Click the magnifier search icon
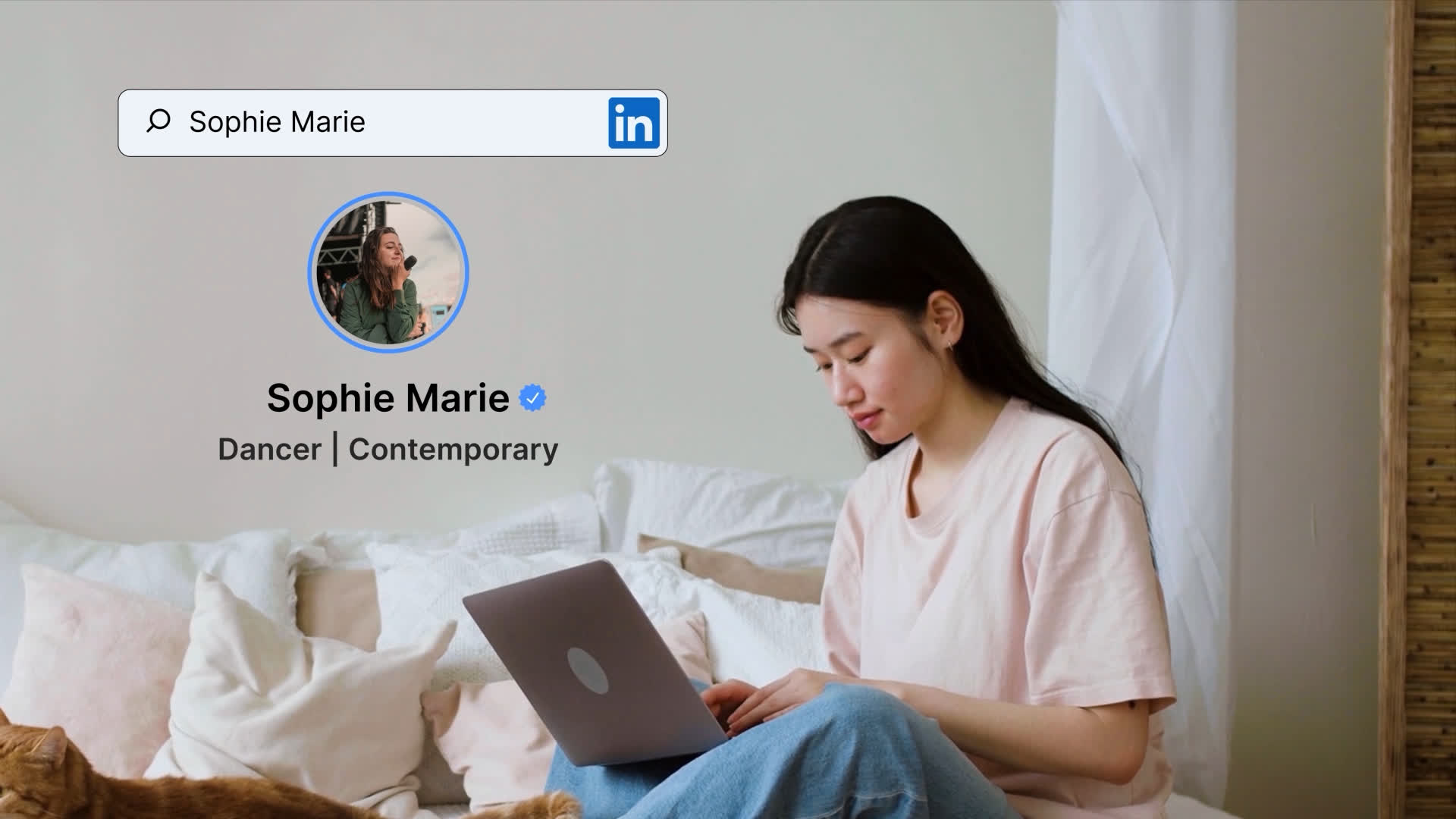The width and height of the screenshot is (1456, 819). [158, 121]
